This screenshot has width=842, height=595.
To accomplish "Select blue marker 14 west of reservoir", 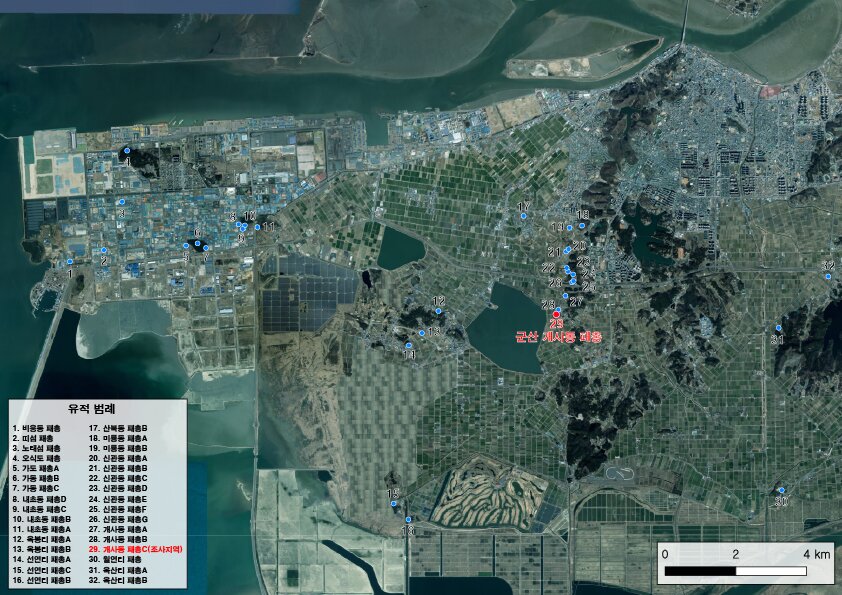I will coord(409,346).
